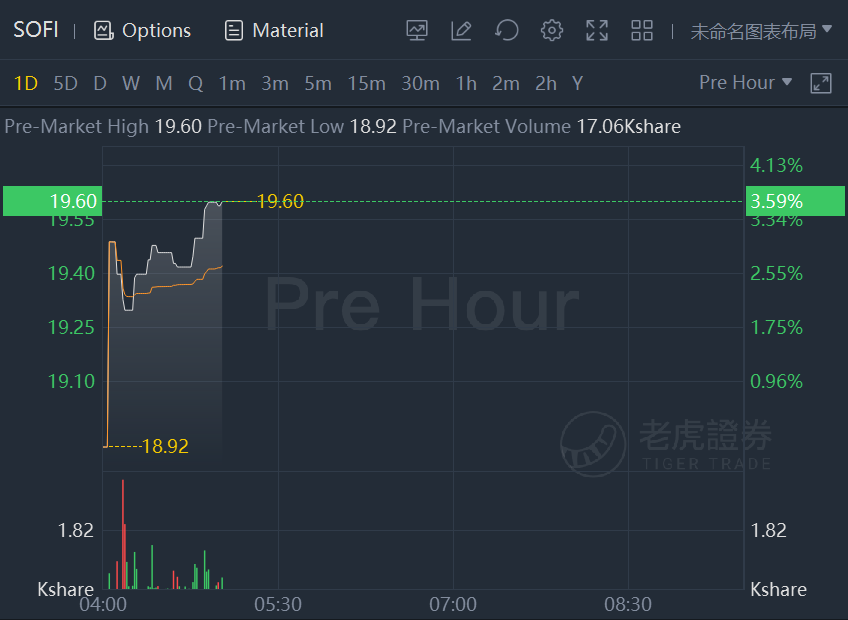Expand chart with the pop-out icon

(x=820, y=83)
